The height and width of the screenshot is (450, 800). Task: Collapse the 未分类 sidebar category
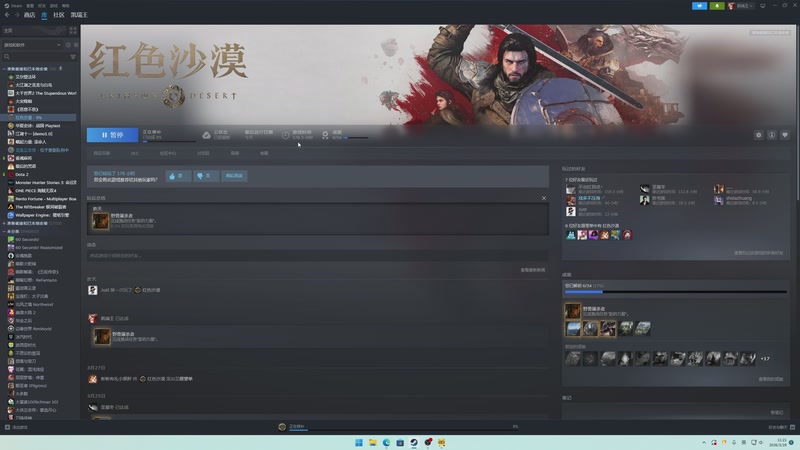[x=4, y=231]
